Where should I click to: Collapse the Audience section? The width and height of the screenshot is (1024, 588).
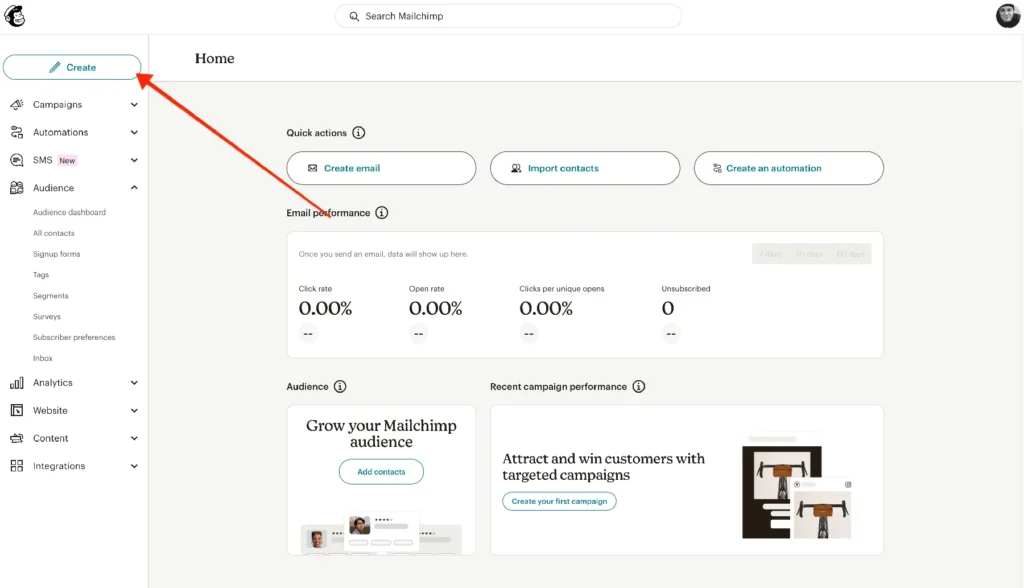tap(134, 187)
